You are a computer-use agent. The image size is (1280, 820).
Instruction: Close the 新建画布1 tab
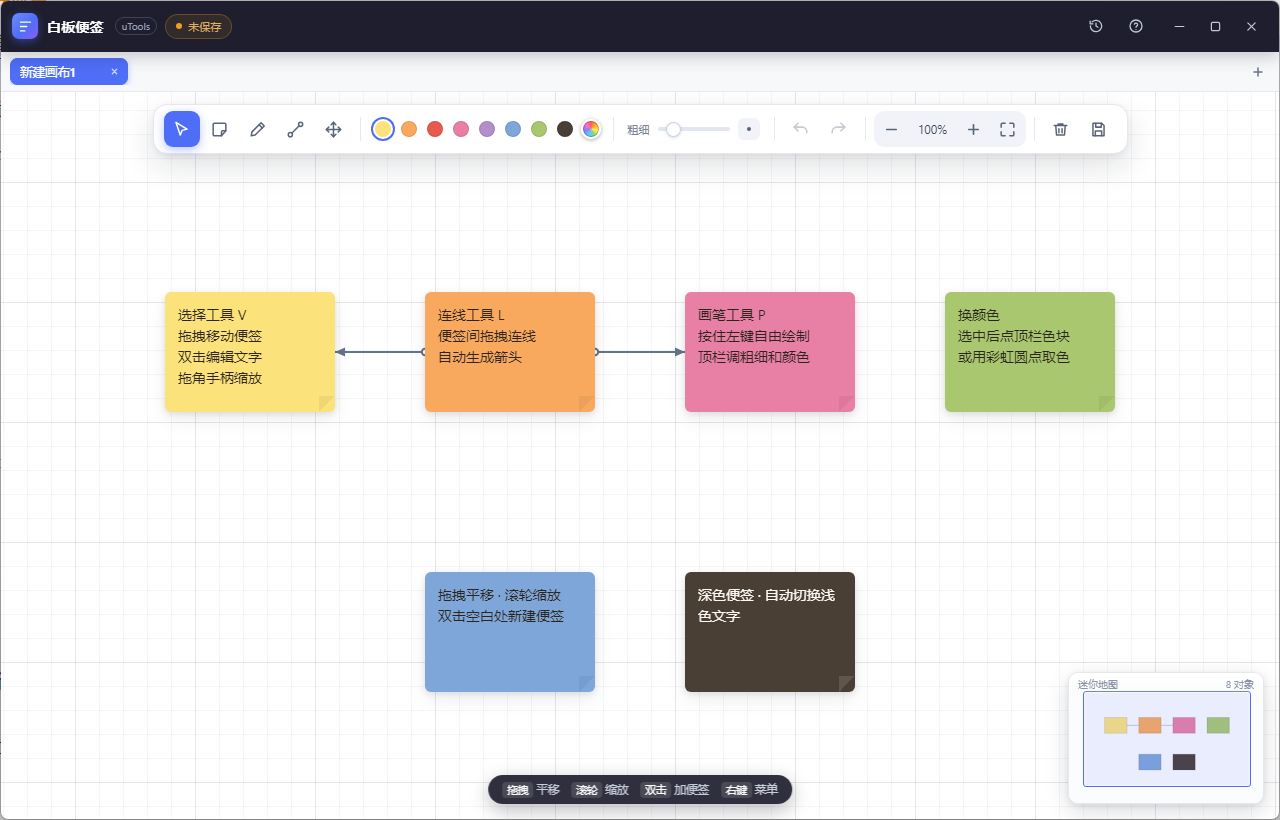114,72
